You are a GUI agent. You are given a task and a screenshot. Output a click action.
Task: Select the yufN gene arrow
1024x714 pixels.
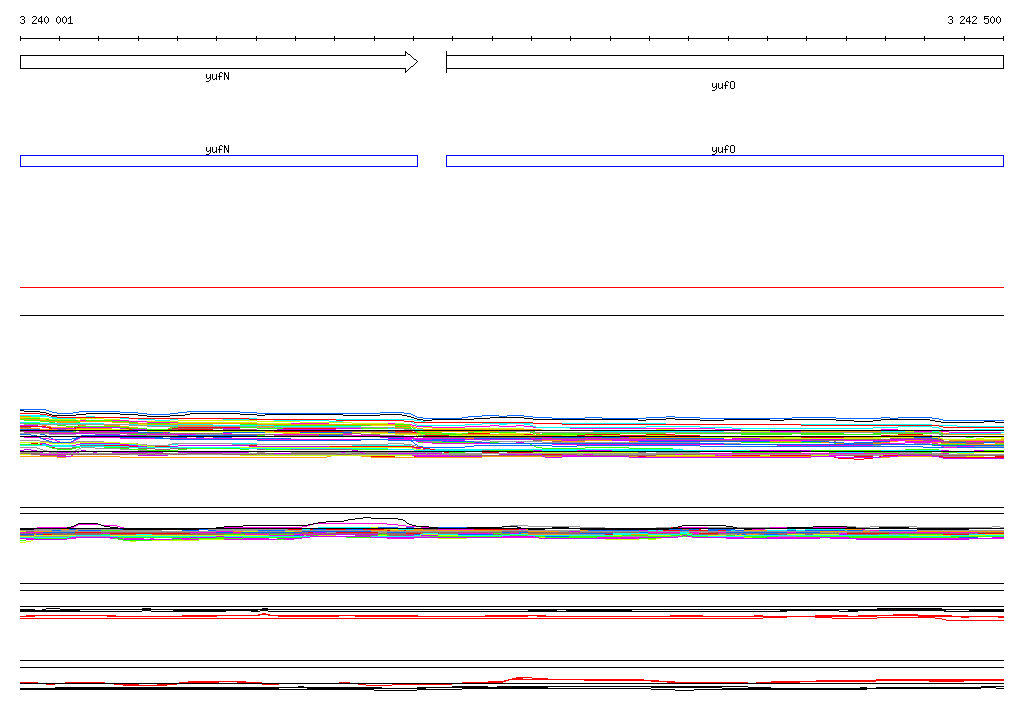coord(219,62)
